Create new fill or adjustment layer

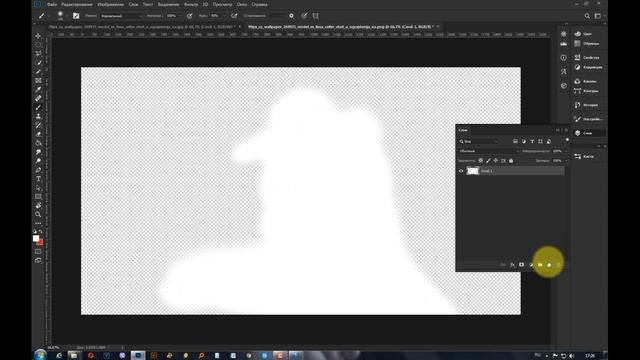click(x=531, y=265)
